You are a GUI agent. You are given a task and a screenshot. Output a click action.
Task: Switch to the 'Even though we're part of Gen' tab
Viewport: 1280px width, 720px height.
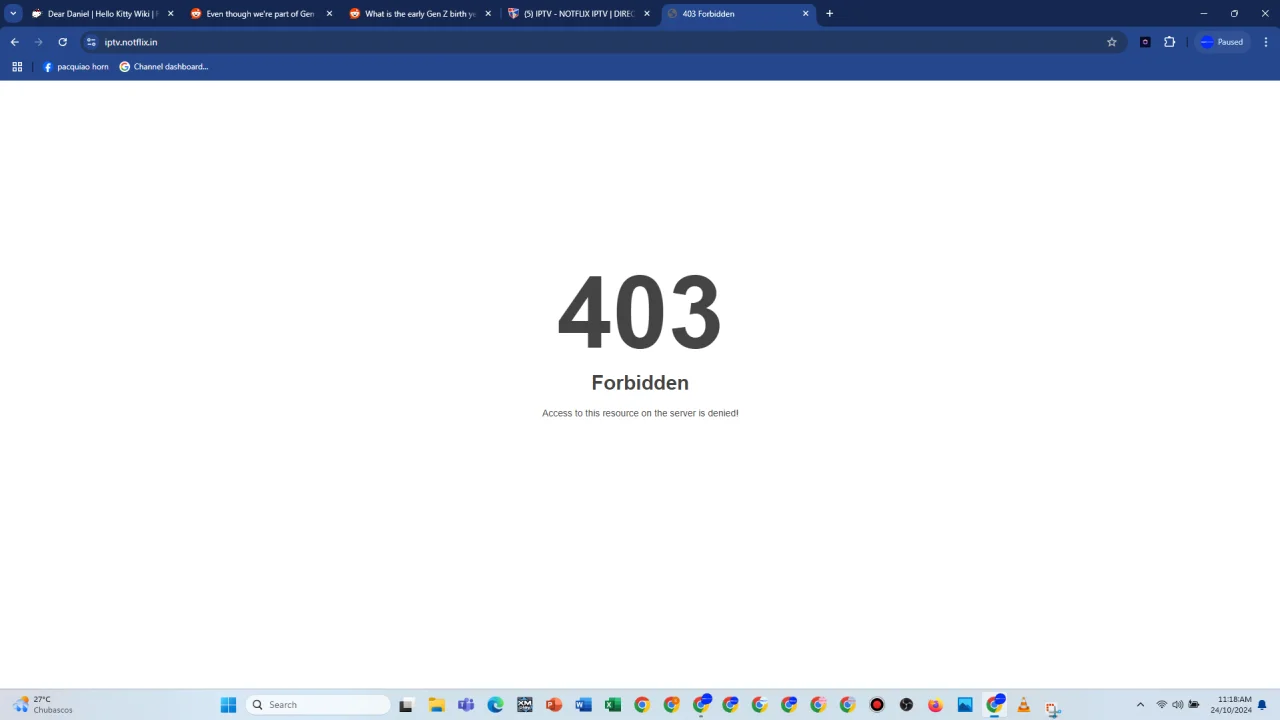(x=261, y=14)
